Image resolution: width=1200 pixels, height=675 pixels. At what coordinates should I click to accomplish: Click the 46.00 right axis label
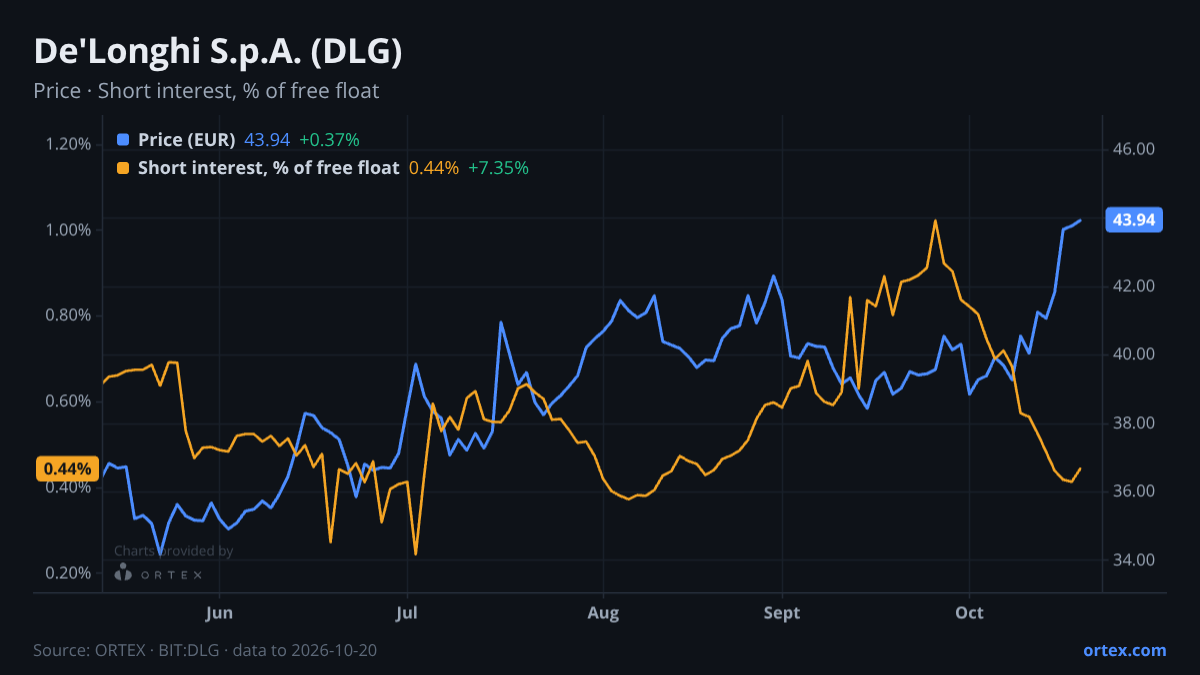click(x=1134, y=149)
